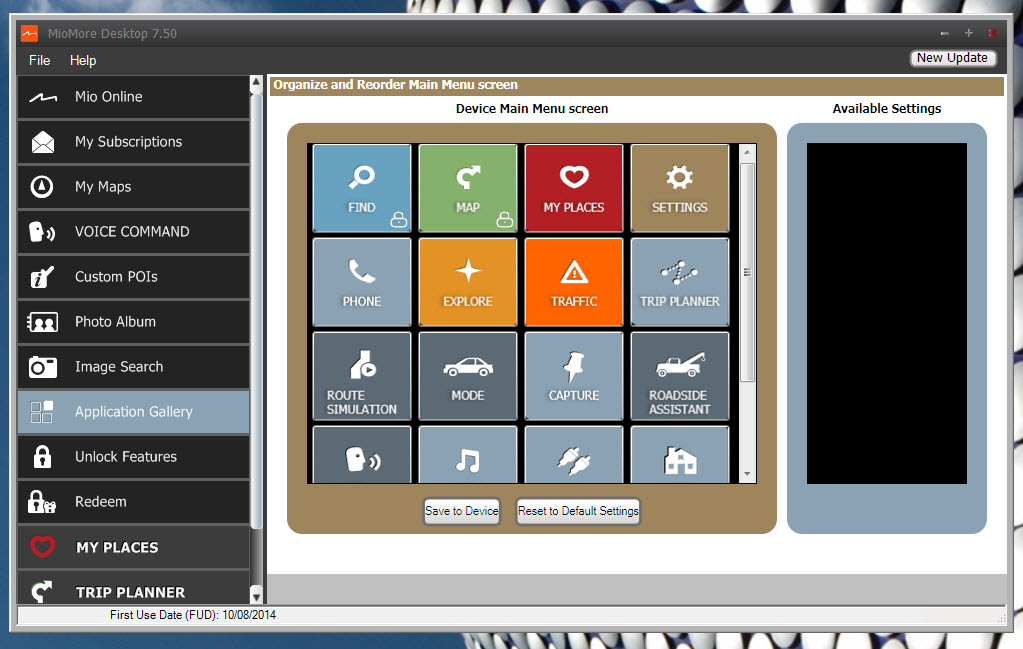Viewport: 1023px width, 649px height.
Task: Click the Photo Album film icon
Action: click(x=42, y=322)
